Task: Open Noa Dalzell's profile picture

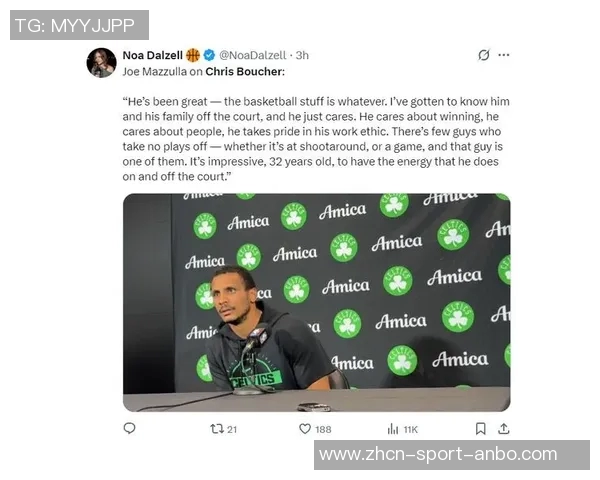Action: coord(102,62)
